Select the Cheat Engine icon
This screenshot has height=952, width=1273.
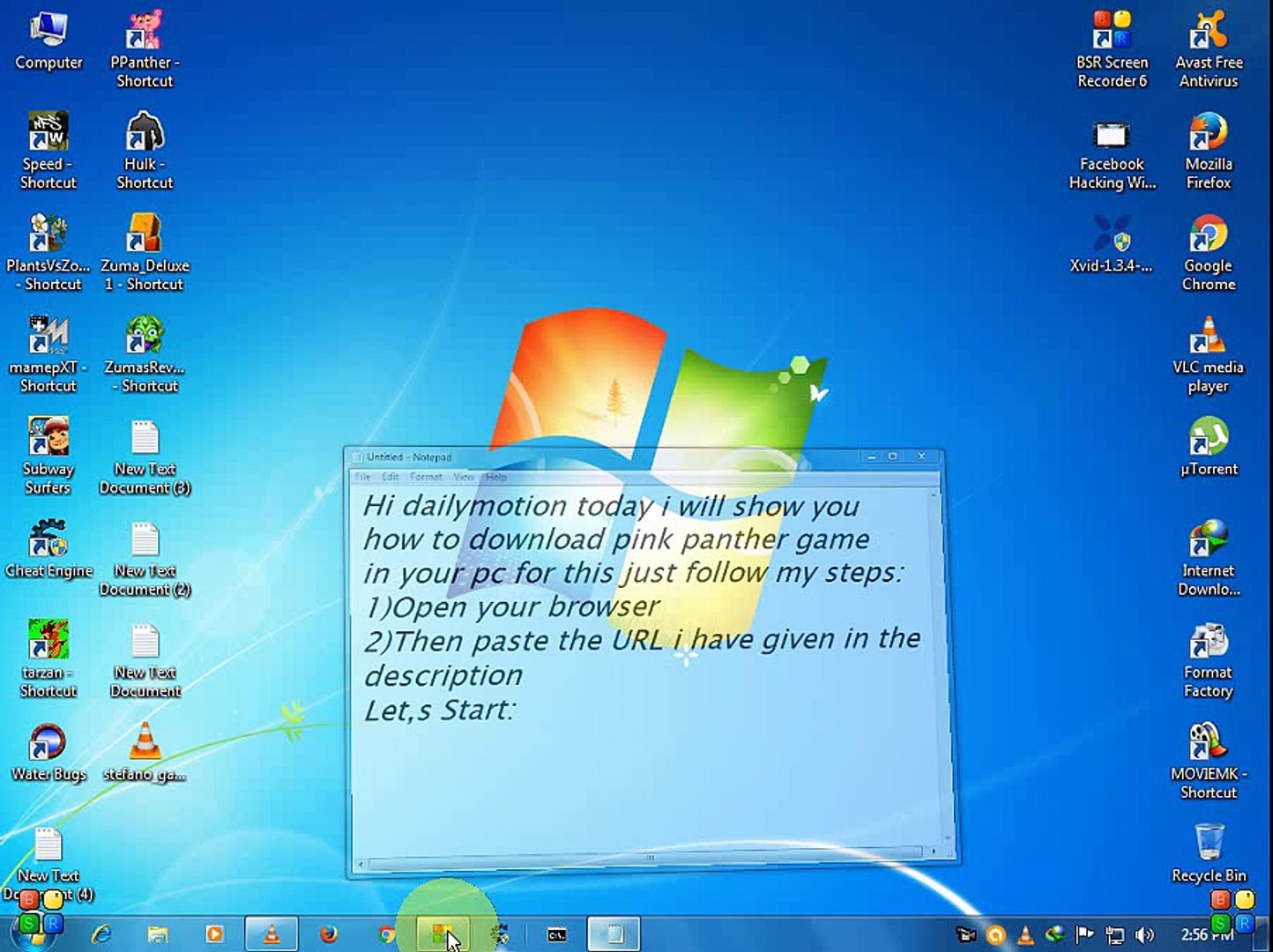pyautogui.click(x=48, y=549)
